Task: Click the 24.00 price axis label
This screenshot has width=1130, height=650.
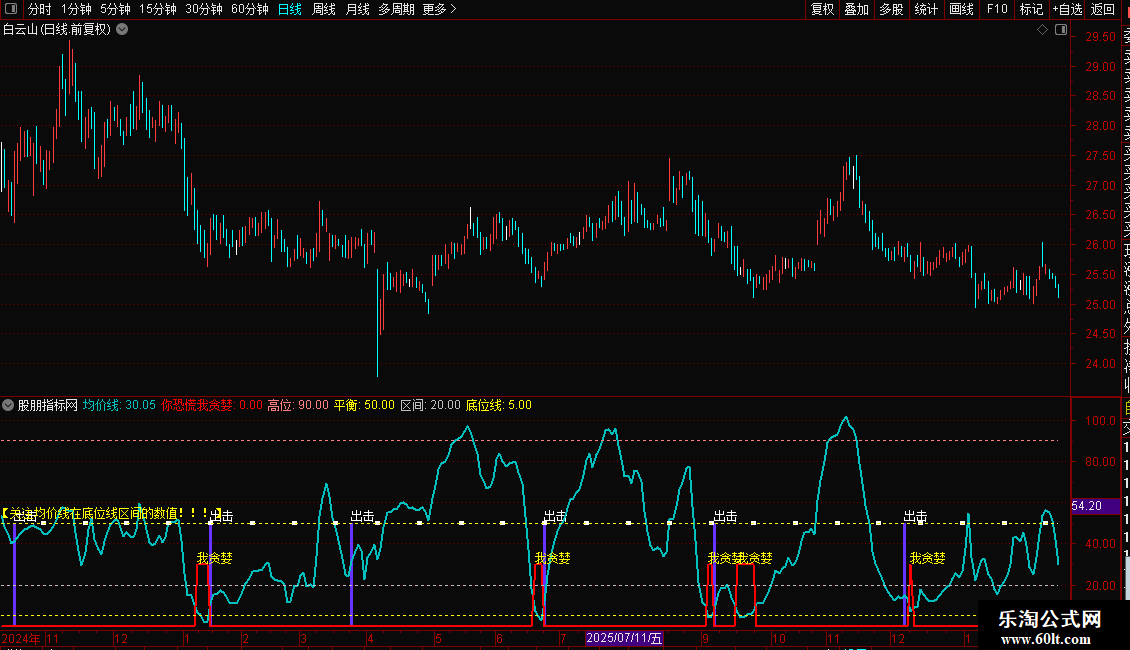Action: click(x=1100, y=364)
